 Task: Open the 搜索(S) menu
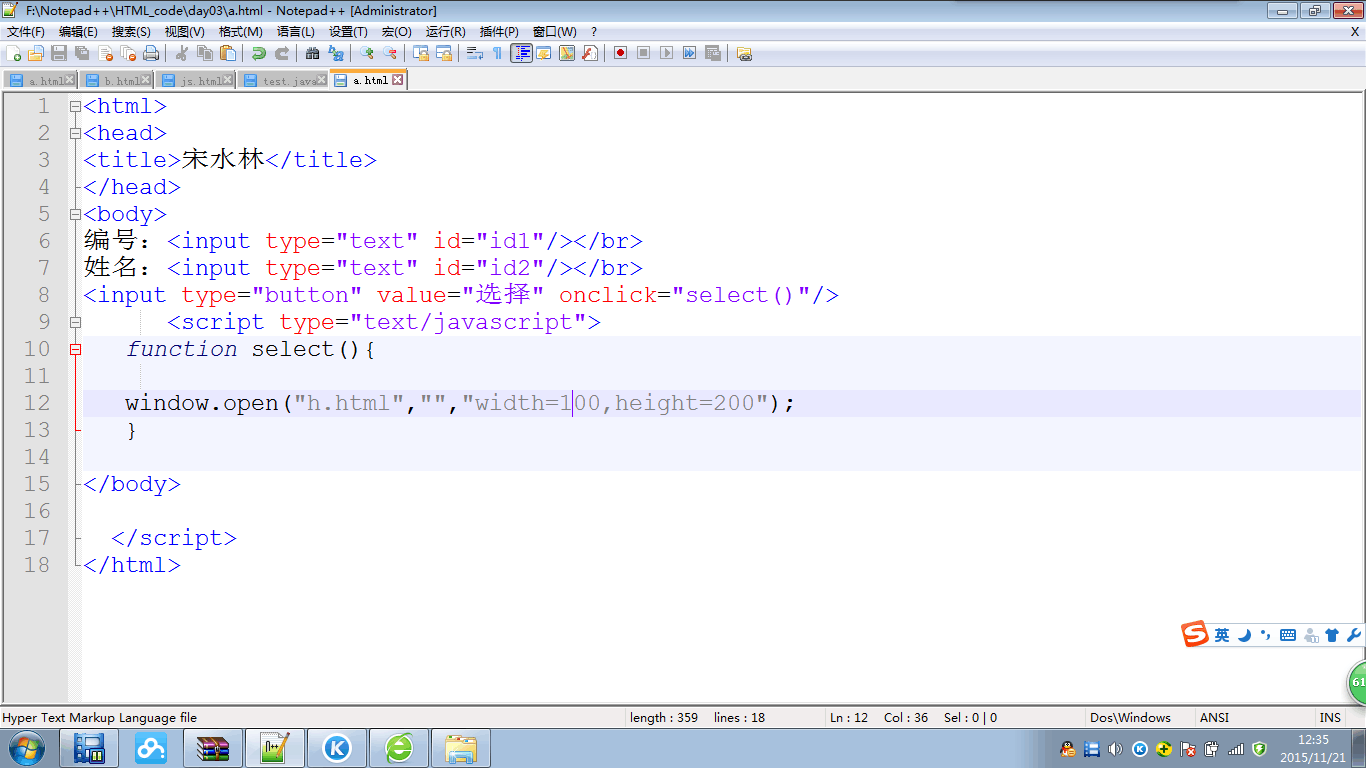[131, 32]
